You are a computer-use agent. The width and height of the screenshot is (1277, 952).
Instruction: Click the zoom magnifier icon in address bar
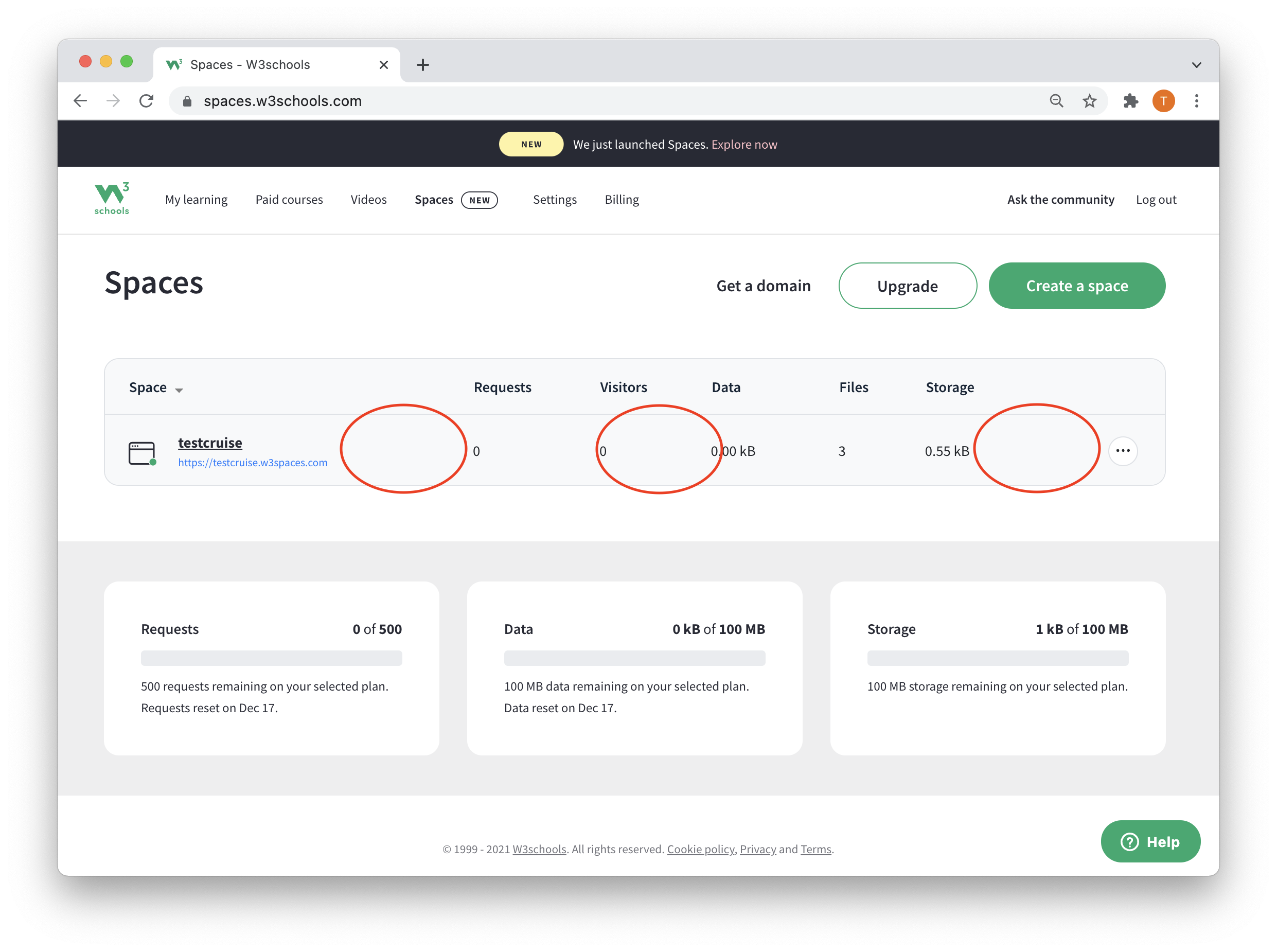coord(1056,101)
